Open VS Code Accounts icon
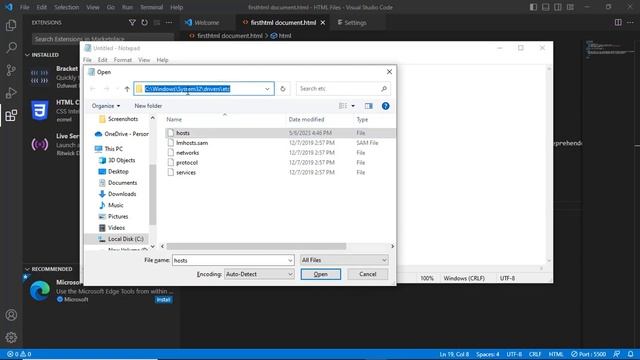This screenshot has width=640, height=360. (x=11, y=315)
